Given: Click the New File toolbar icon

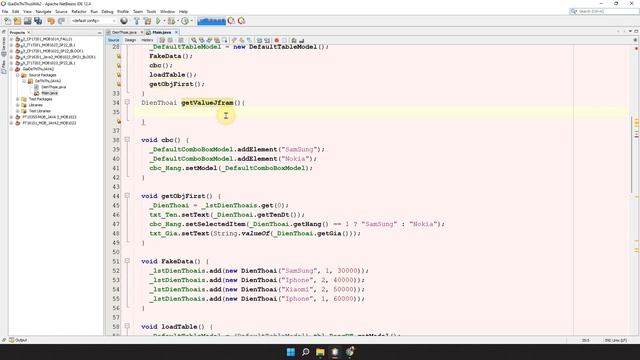Looking at the screenshot, I should pos(8,21).
